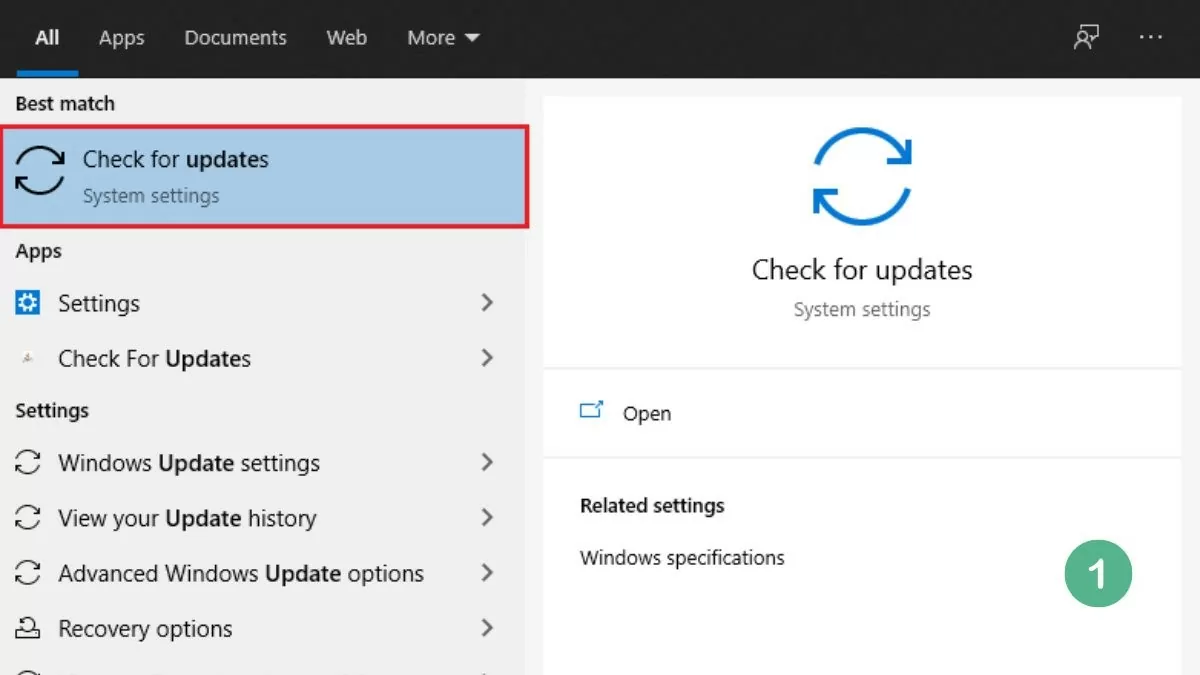Open the feedback icon in top right
Screen dimensions: 1200x675
point(1086,36)
